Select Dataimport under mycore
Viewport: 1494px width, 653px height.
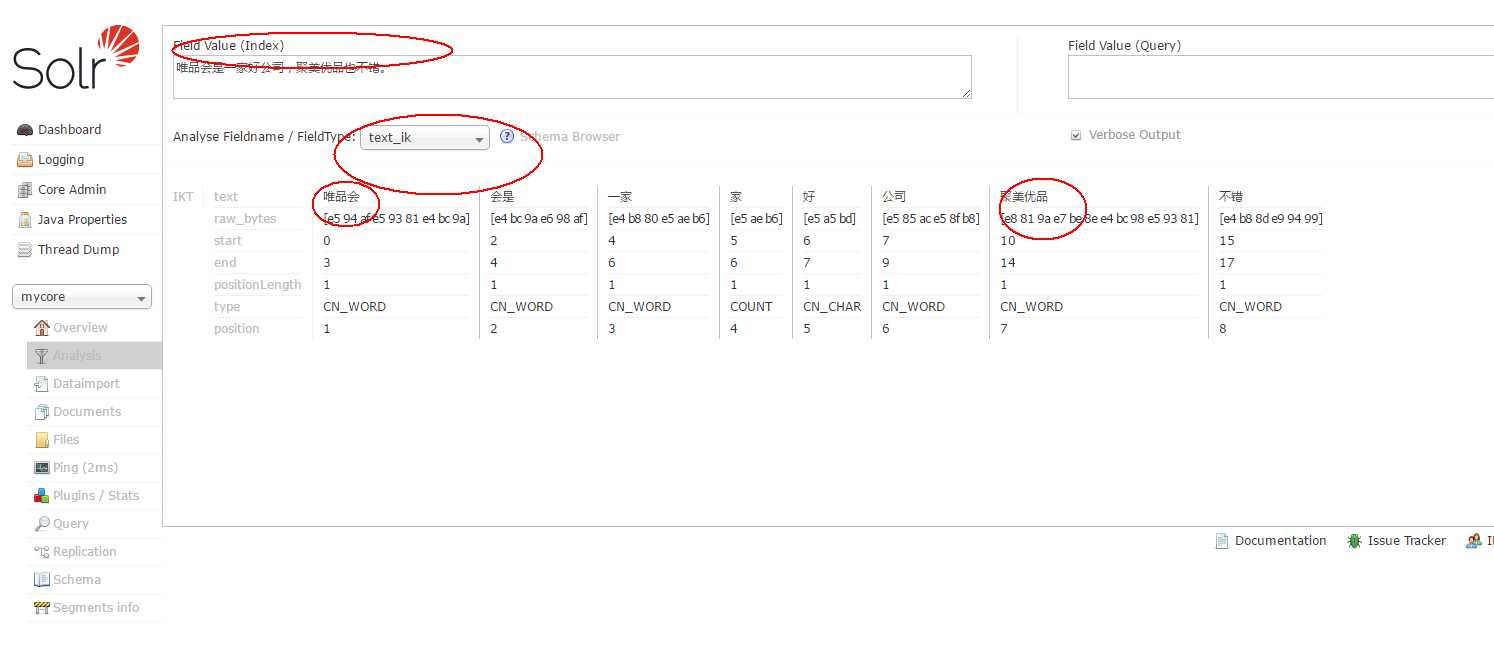point(86,384)
